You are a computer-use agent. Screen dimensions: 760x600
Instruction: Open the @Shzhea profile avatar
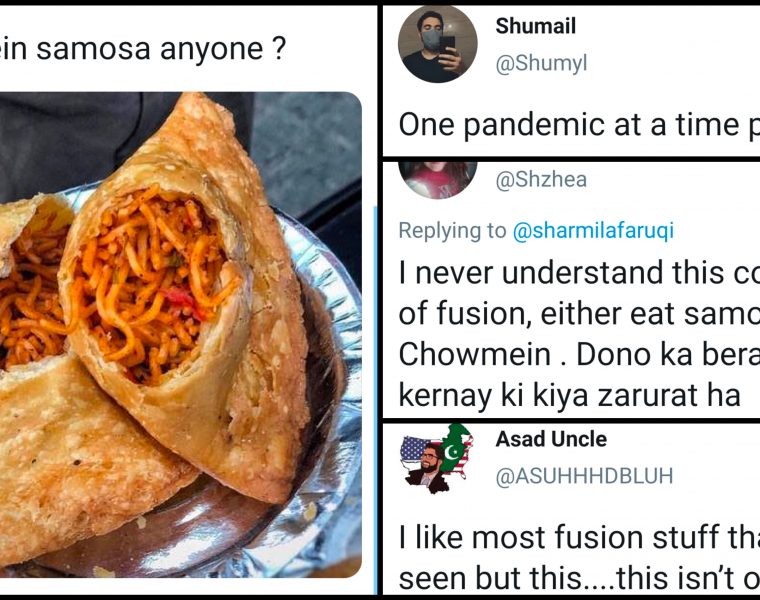[x=438, y=180]
